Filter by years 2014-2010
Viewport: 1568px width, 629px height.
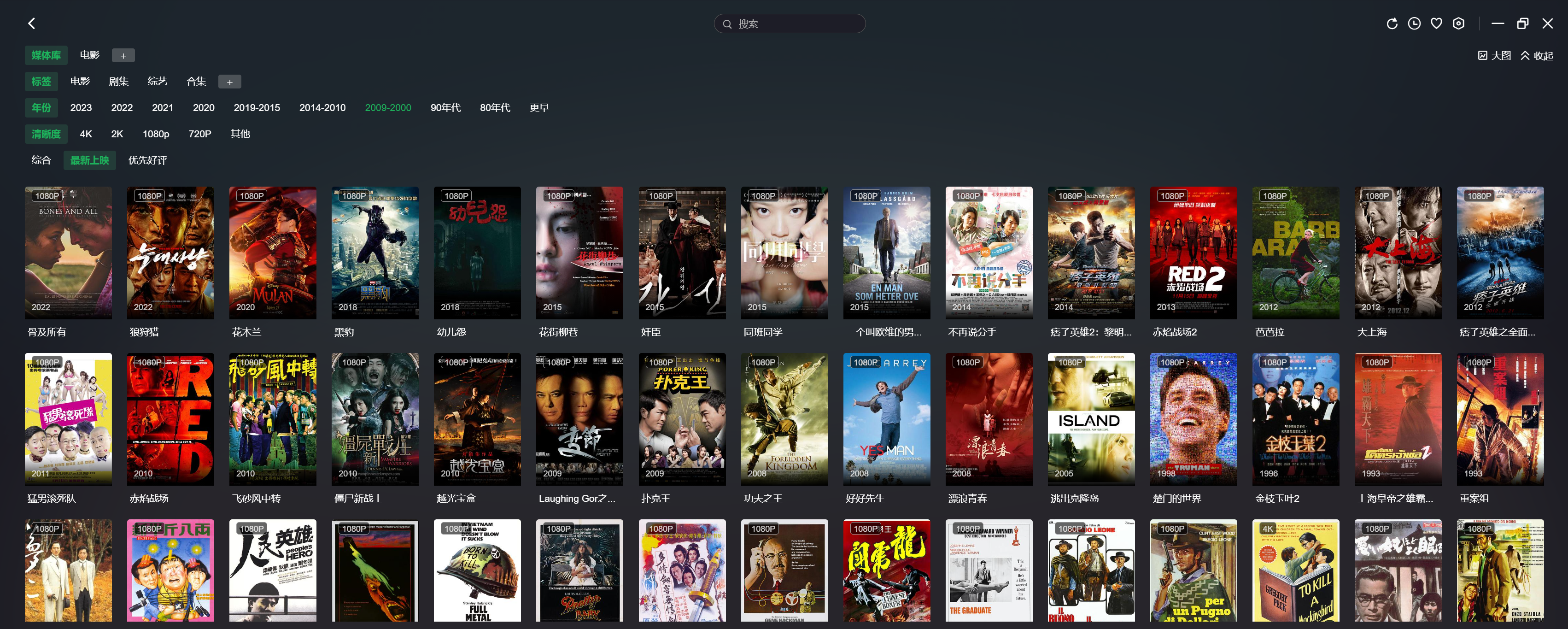[x=322, y=108]
